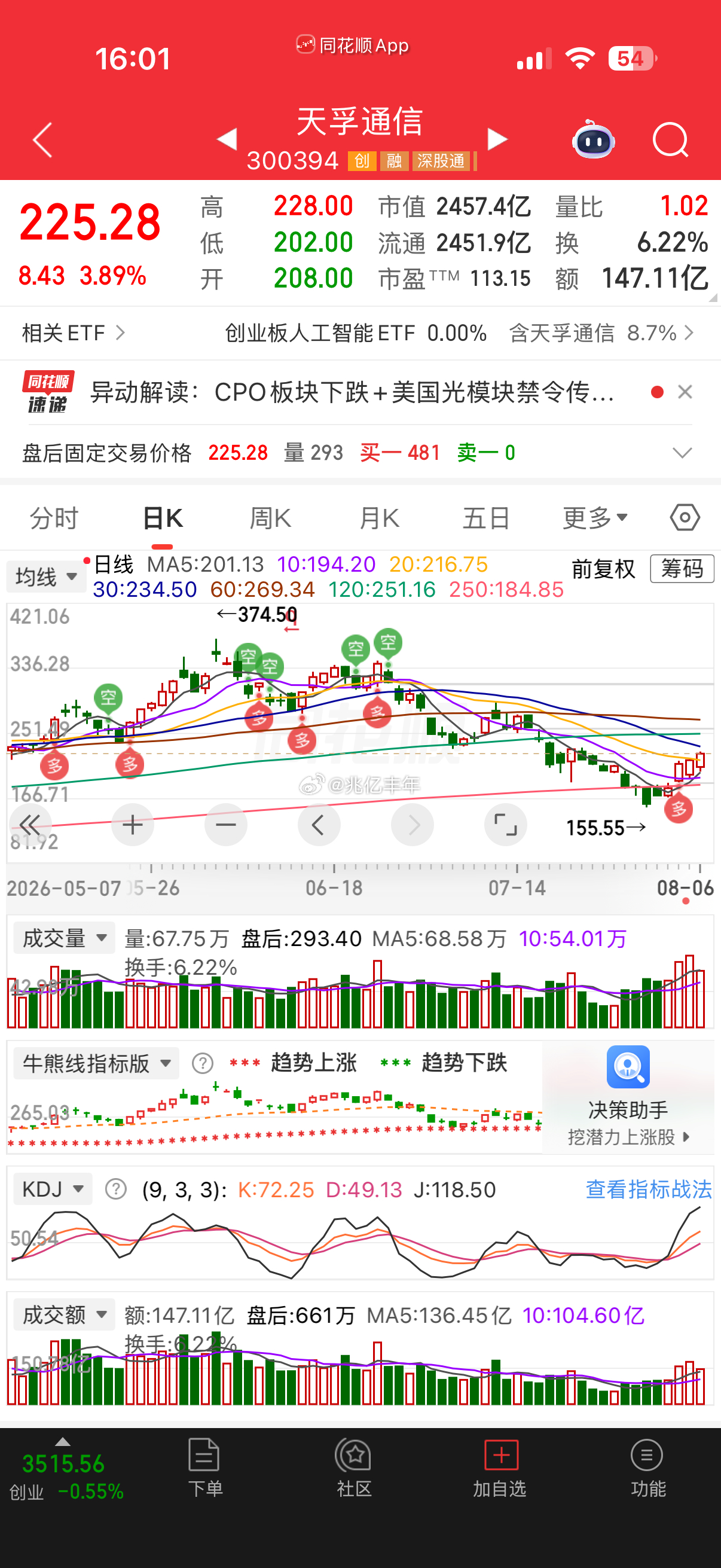Screen dimensions: 721x1568
Task: Jump to earliest data with double-left arrows
Action: tap(29, 825)
